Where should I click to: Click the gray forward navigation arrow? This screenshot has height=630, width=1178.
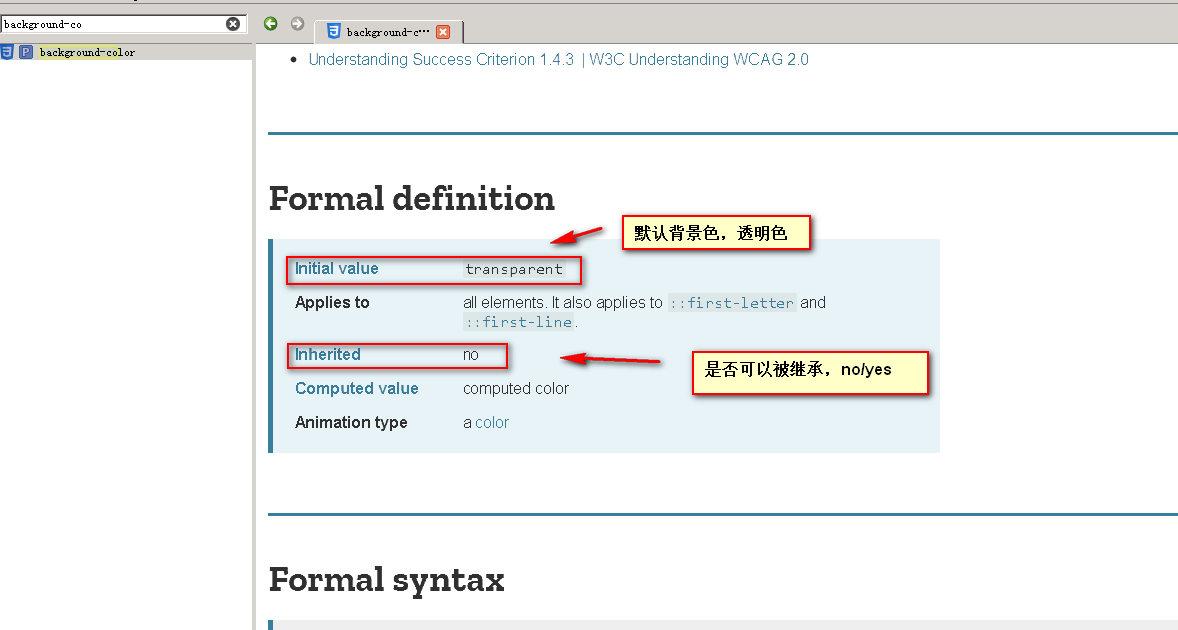tap(297, 24)
